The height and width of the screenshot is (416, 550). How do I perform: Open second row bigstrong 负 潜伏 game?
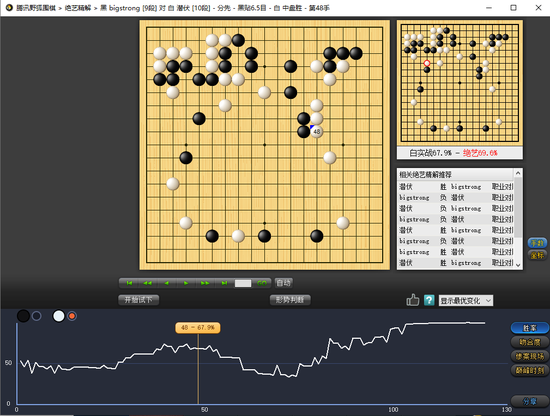point(456,197)
